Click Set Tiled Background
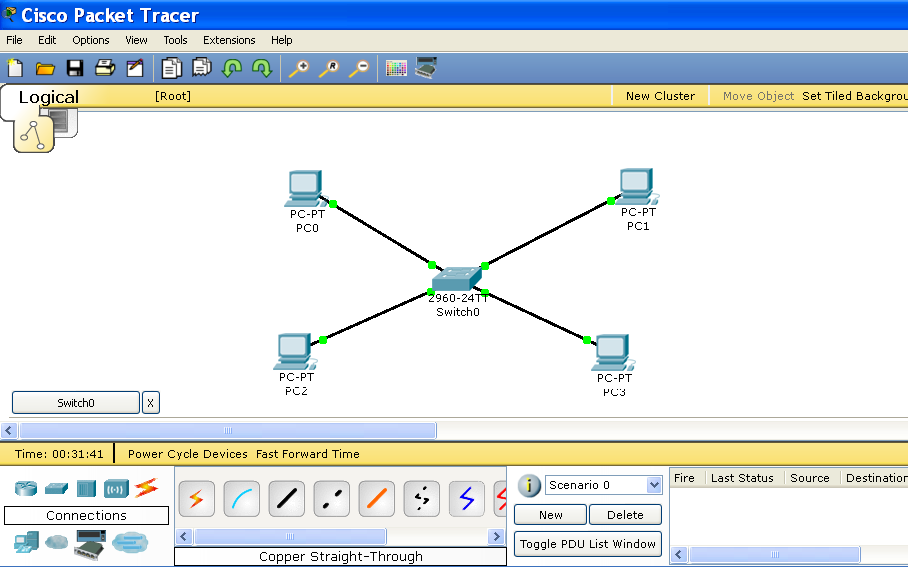 point(855,96)
